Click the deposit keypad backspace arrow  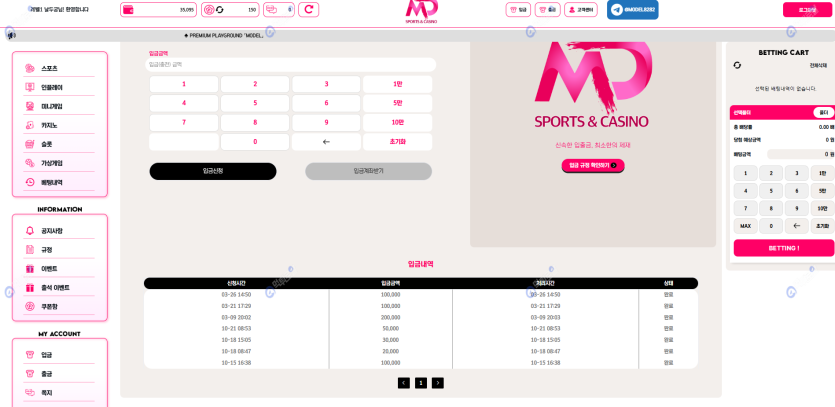click(x=326, y=142)
